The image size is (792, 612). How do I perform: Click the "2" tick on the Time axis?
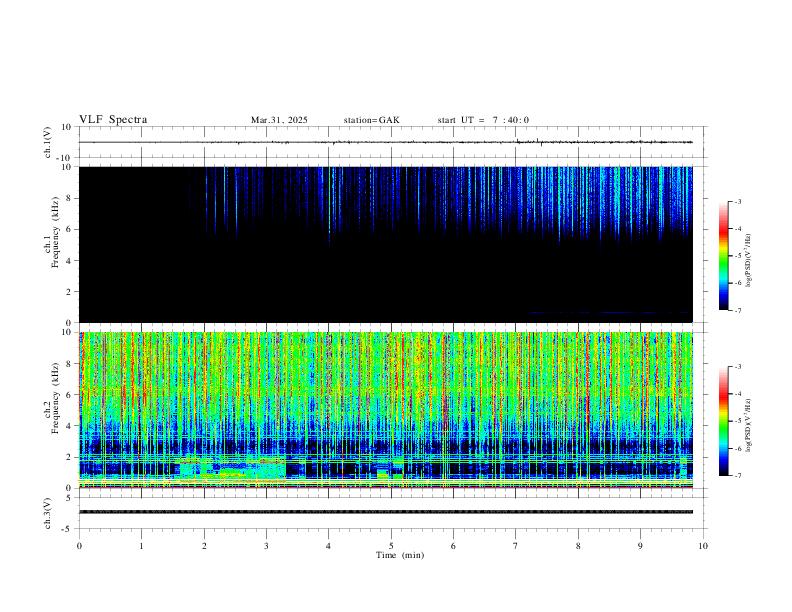(x=204, y=546)
